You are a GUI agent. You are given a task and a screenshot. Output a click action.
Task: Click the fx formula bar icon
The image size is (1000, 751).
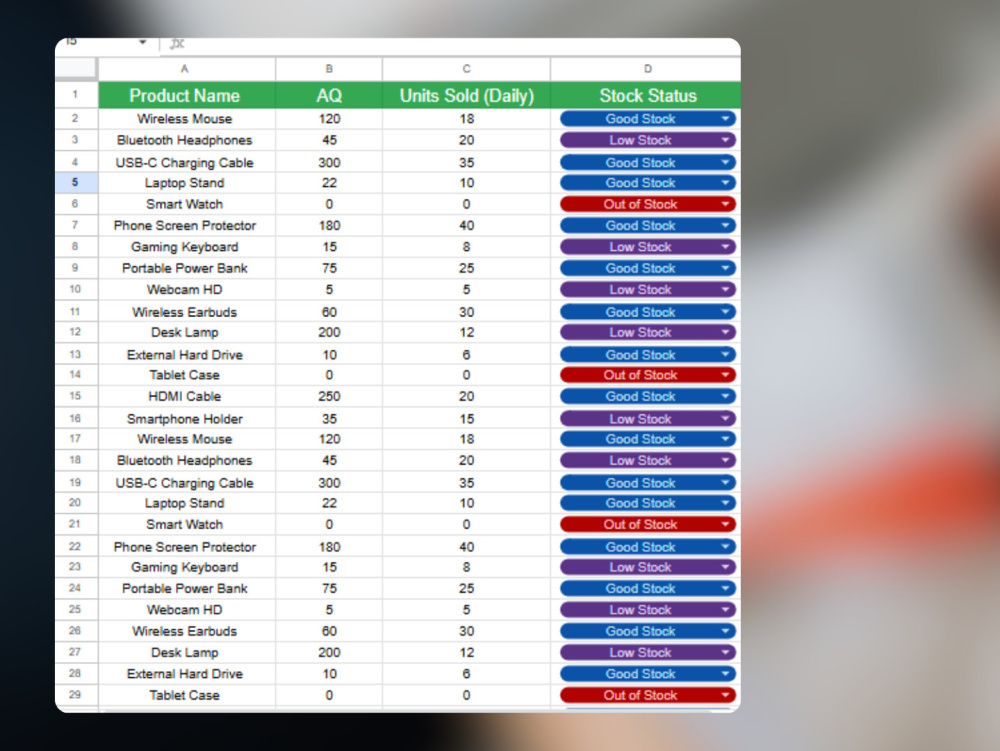coord(177,43)
